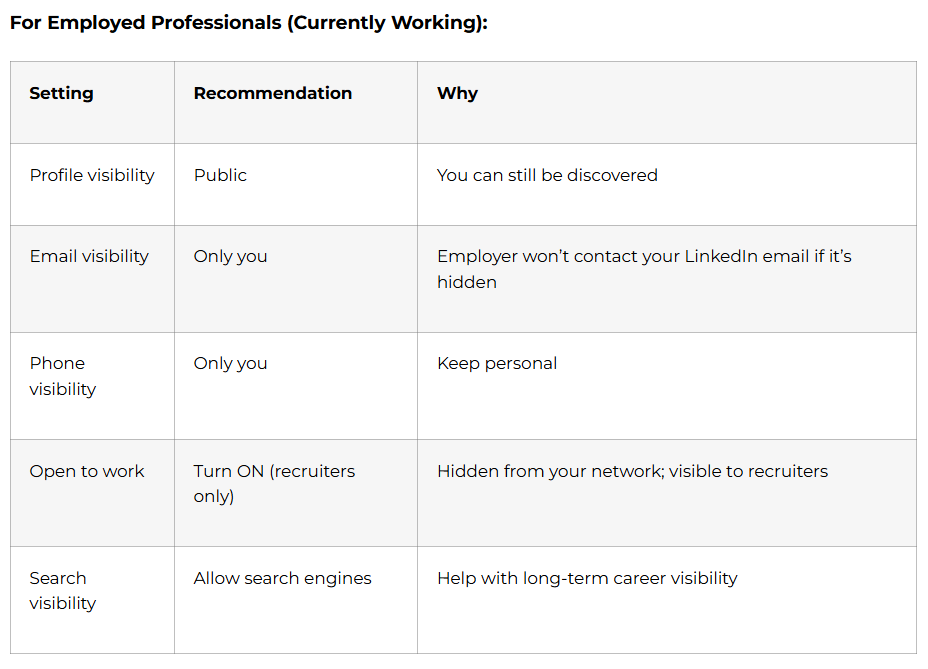Click the 'Why' column header
The height and width of the screenshot is (669, 928).
[457, 93]
